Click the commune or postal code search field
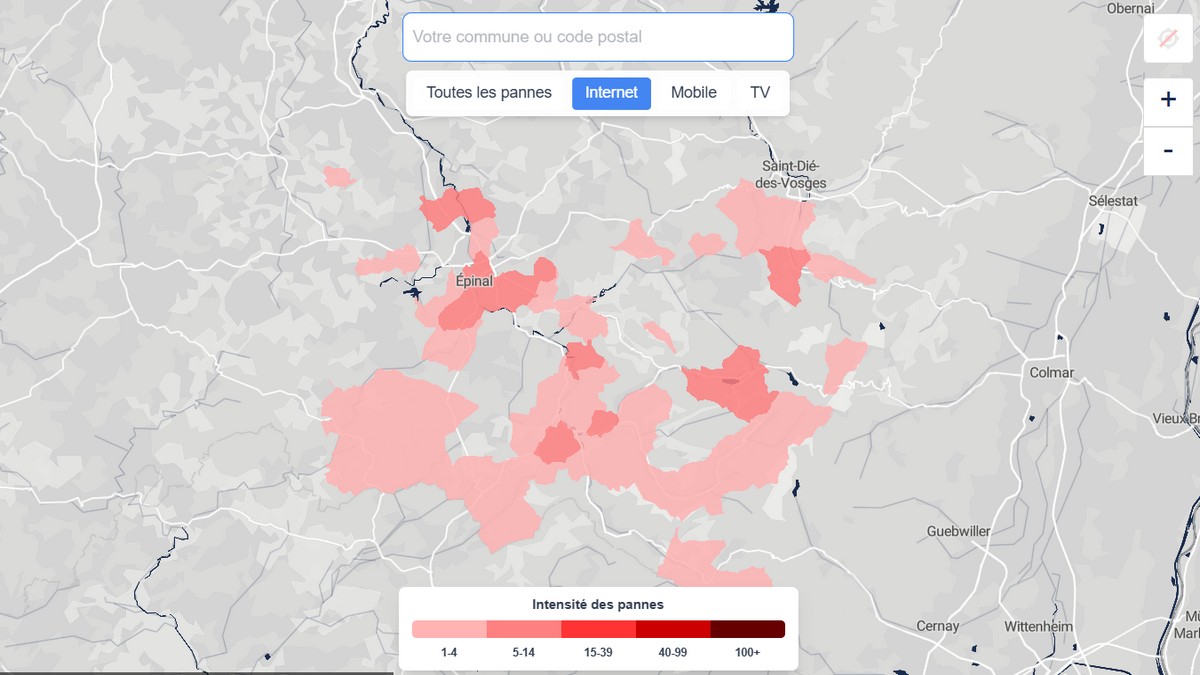1200x675 pixels. 598,37
